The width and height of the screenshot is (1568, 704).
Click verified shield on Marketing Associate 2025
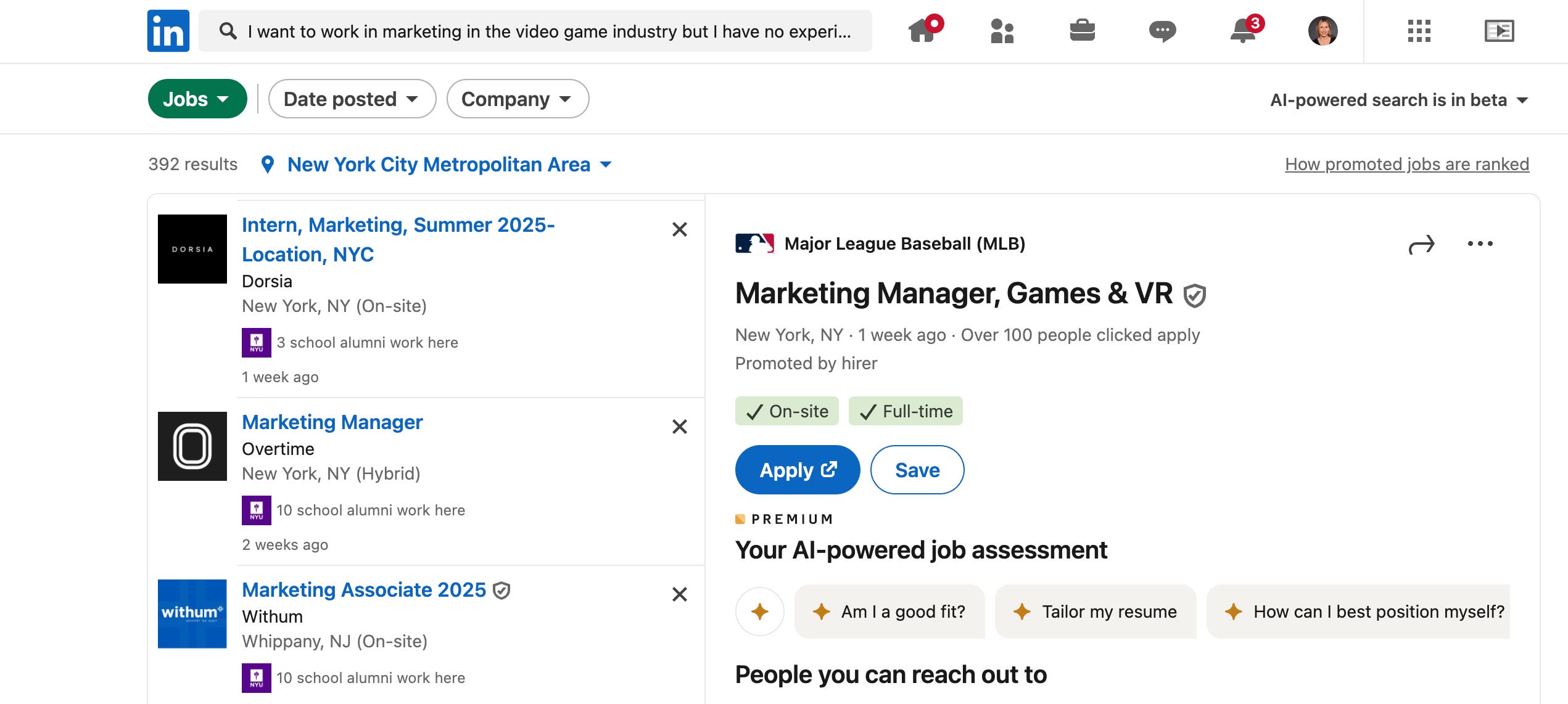tap(502, 591)
